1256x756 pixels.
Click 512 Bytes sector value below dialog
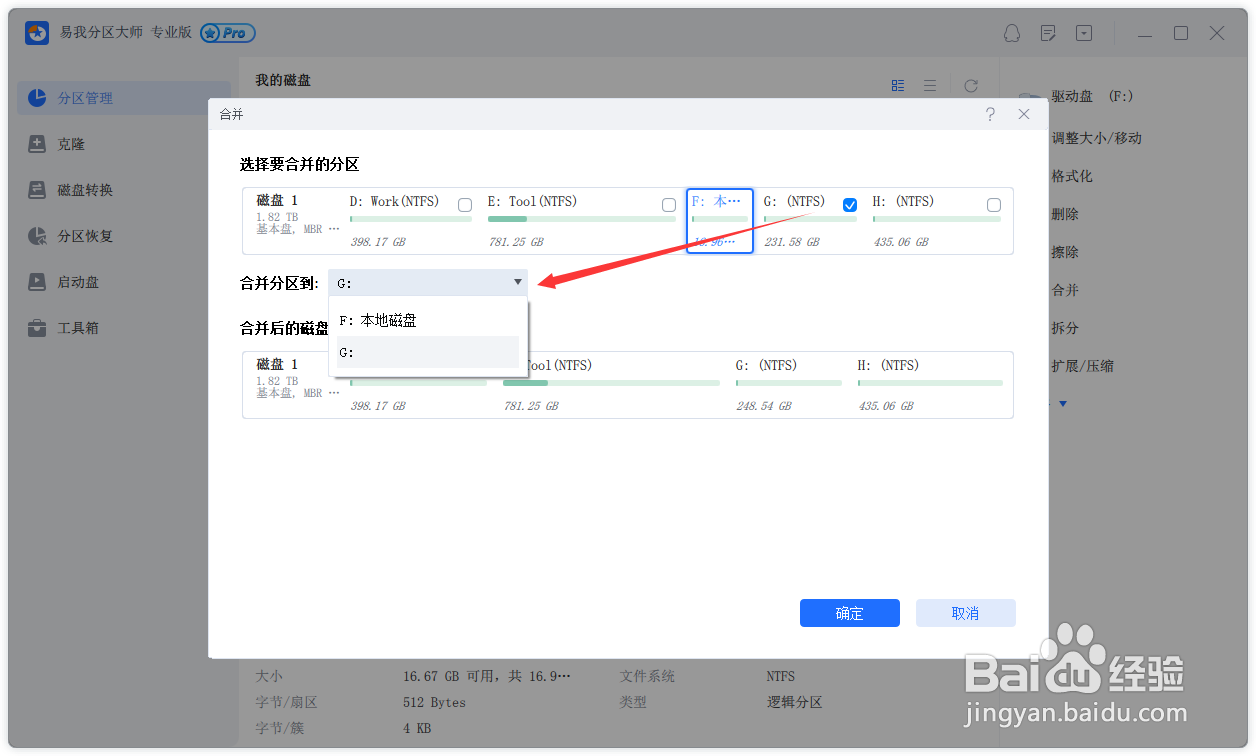(434, 702)
